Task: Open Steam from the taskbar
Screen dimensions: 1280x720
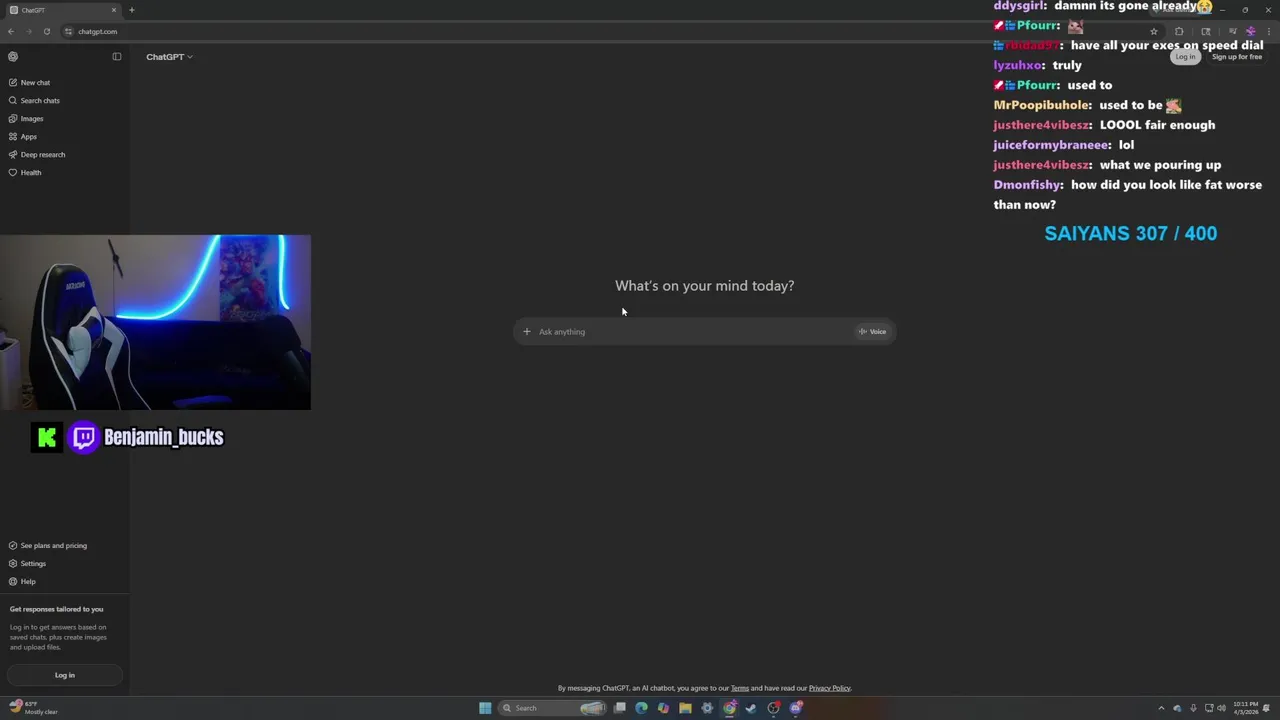Action: pos(751,708)
